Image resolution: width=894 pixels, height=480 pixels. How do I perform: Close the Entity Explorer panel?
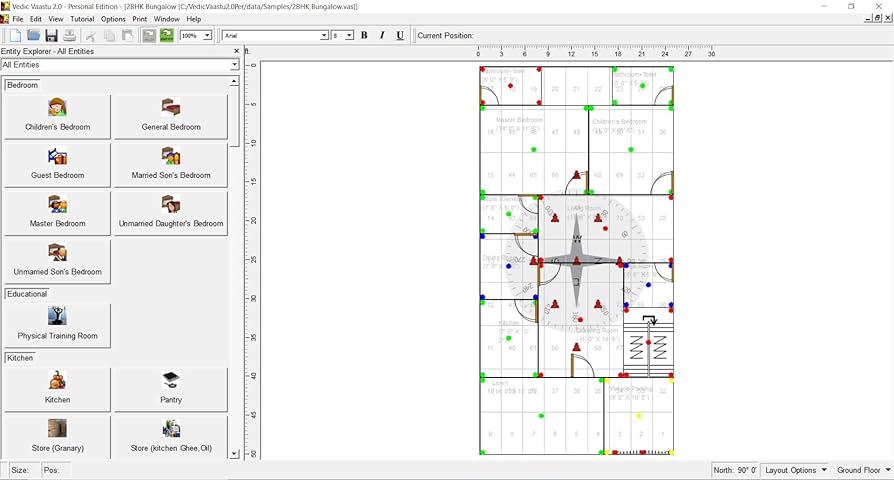pyautogui.click(x=236, y=51)
